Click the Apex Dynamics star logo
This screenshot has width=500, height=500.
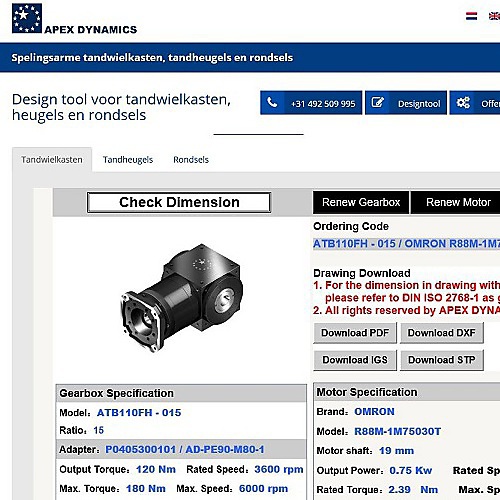tap(27, 18)
